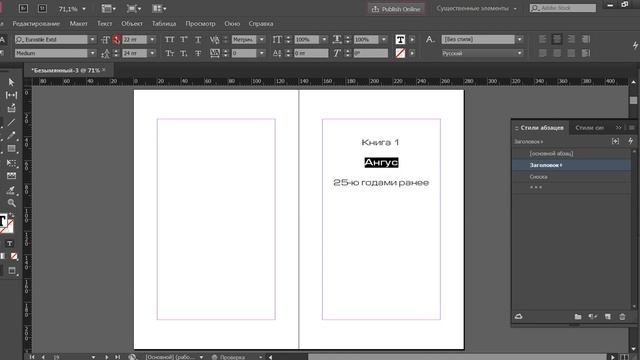Viewport: 640px width, 360px height.
Task: Open Макет menu
Action: click(x=78, y=24)
